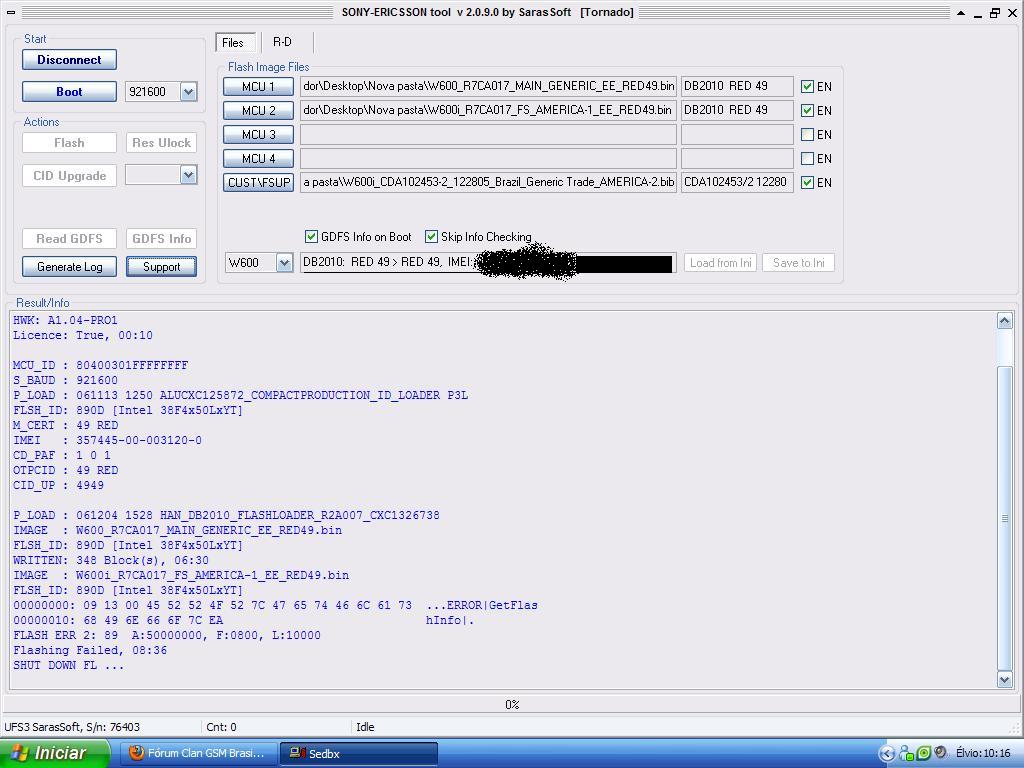Click the WRITTEN: 348 Block(s) log line
The width and height of the screenshot is (1024, 768).
coord(111,560)
